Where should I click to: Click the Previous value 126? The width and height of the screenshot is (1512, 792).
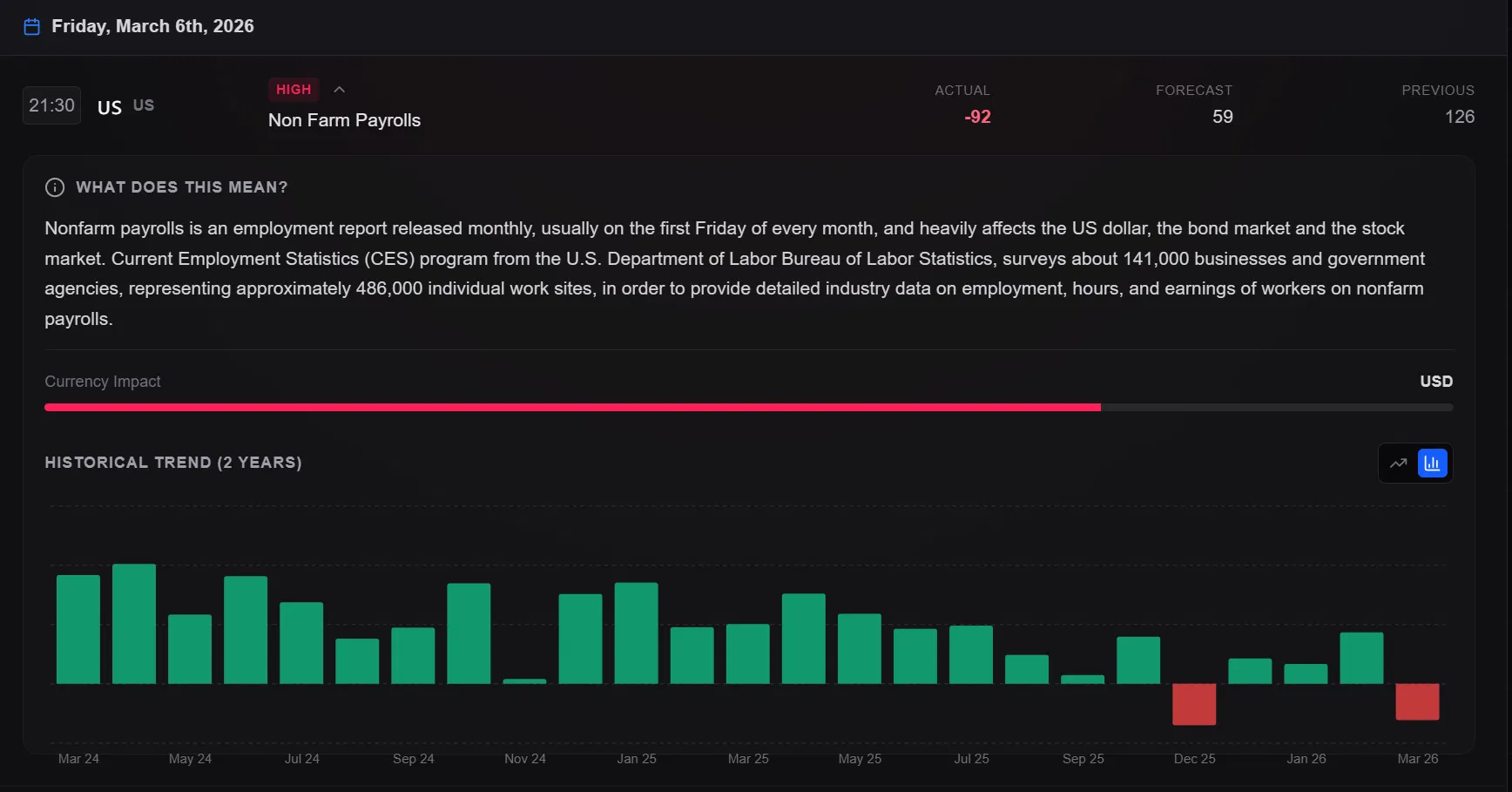(1460, 117)
